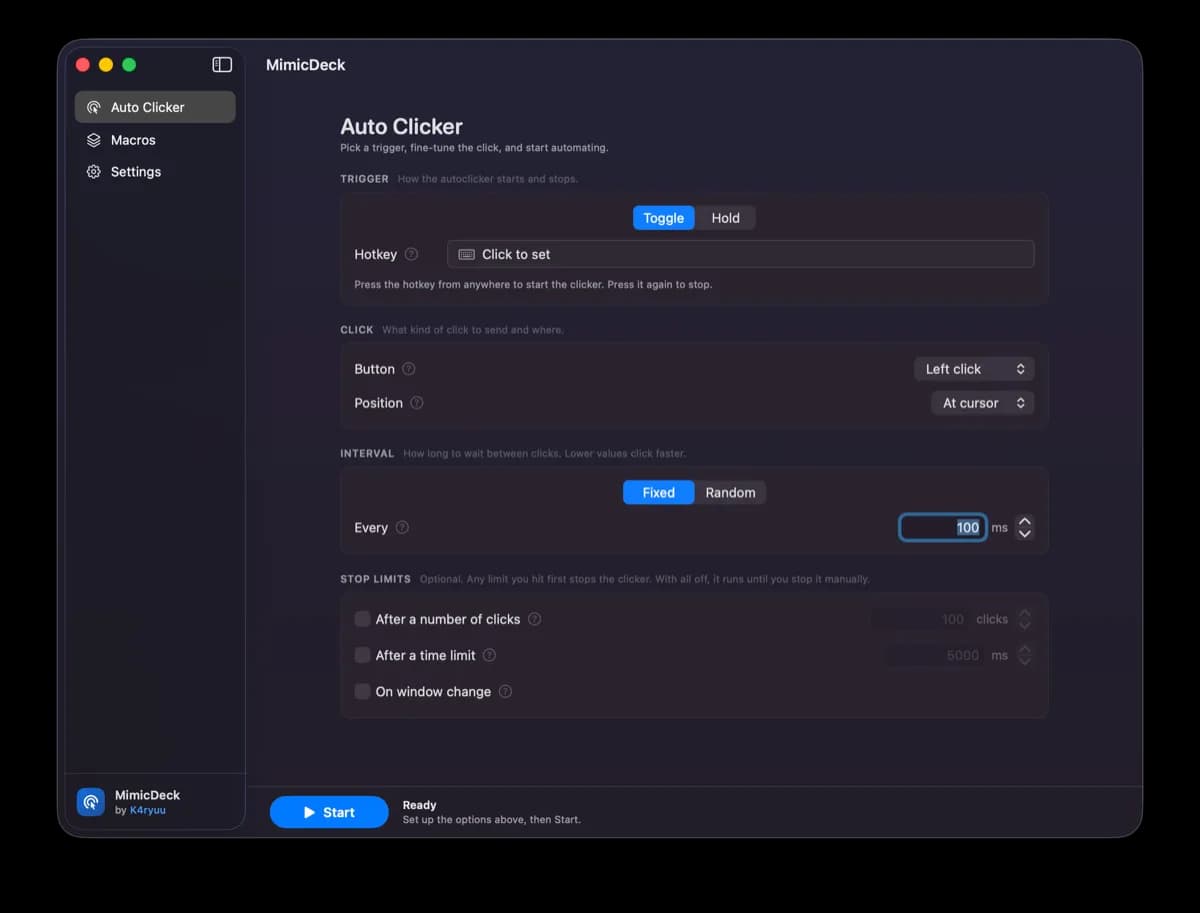Open the At cursor position dropdown

pyautogui.click(x=983, y=403)
